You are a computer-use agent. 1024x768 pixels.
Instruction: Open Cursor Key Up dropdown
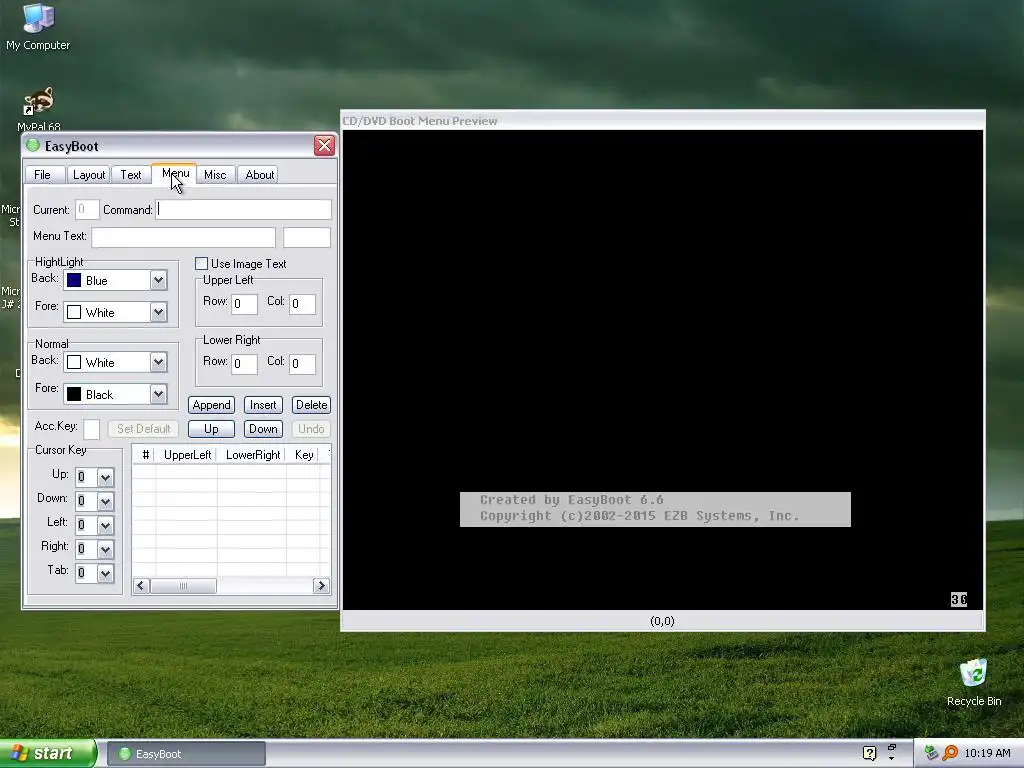tap(105, 477)
